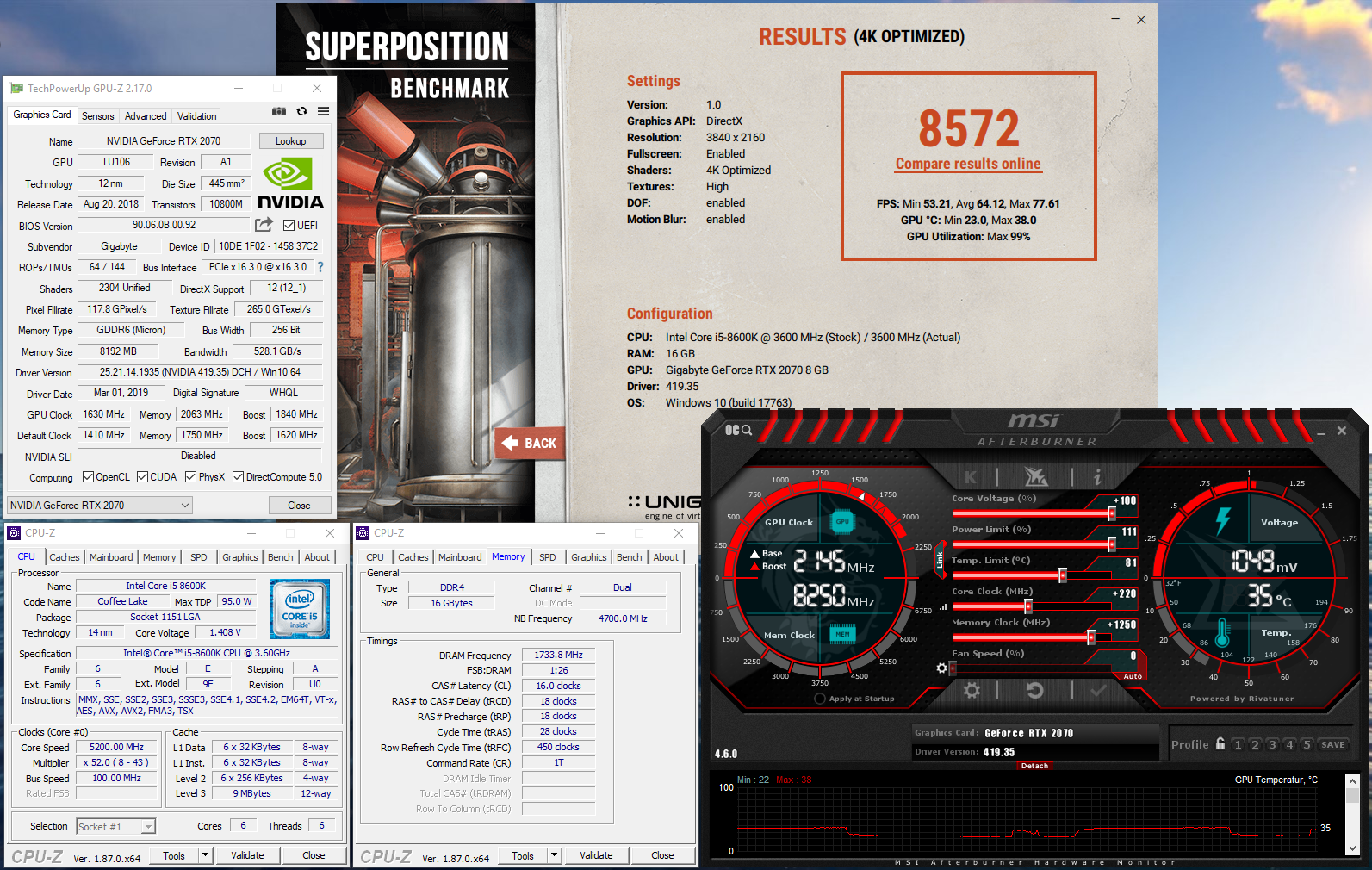Open the Afterburner OC Scanner icon

(738, 430)
